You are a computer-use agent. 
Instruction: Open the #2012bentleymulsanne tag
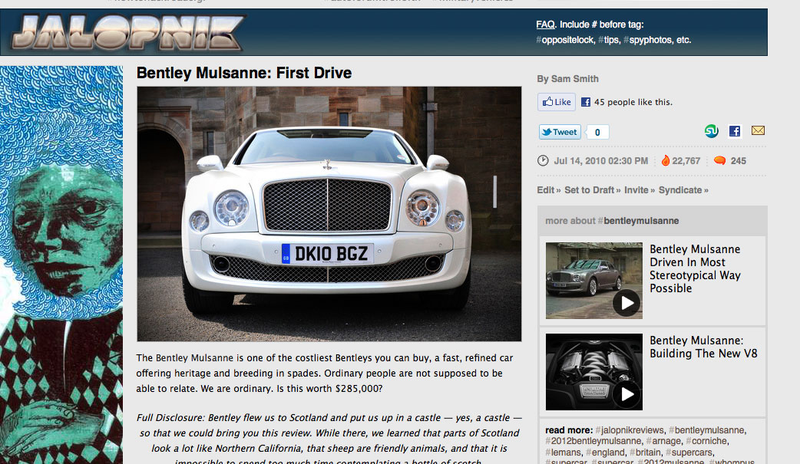coord(593,441)
